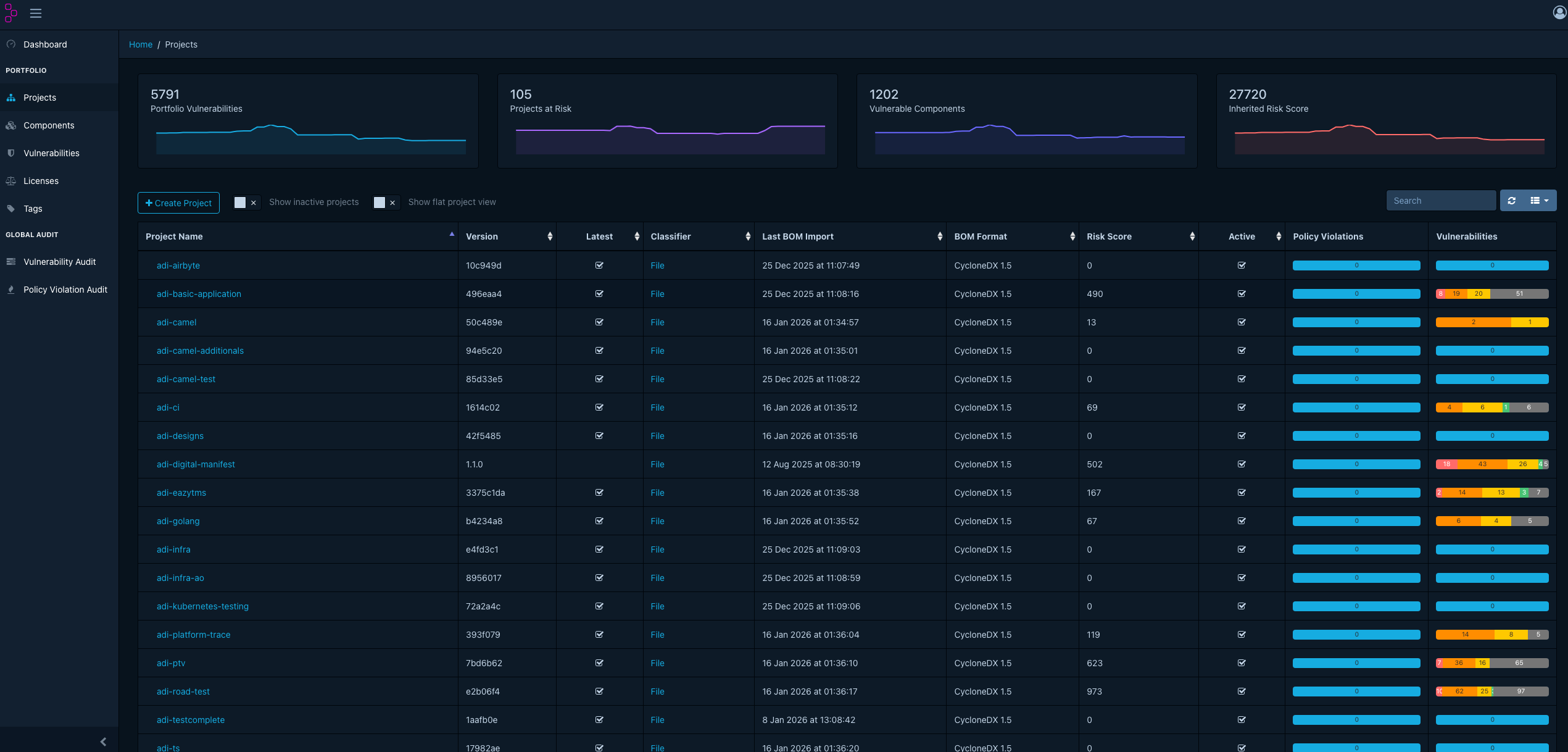
Task: Open Vulnerability Audit in sidebar
Action: (59, 262)
